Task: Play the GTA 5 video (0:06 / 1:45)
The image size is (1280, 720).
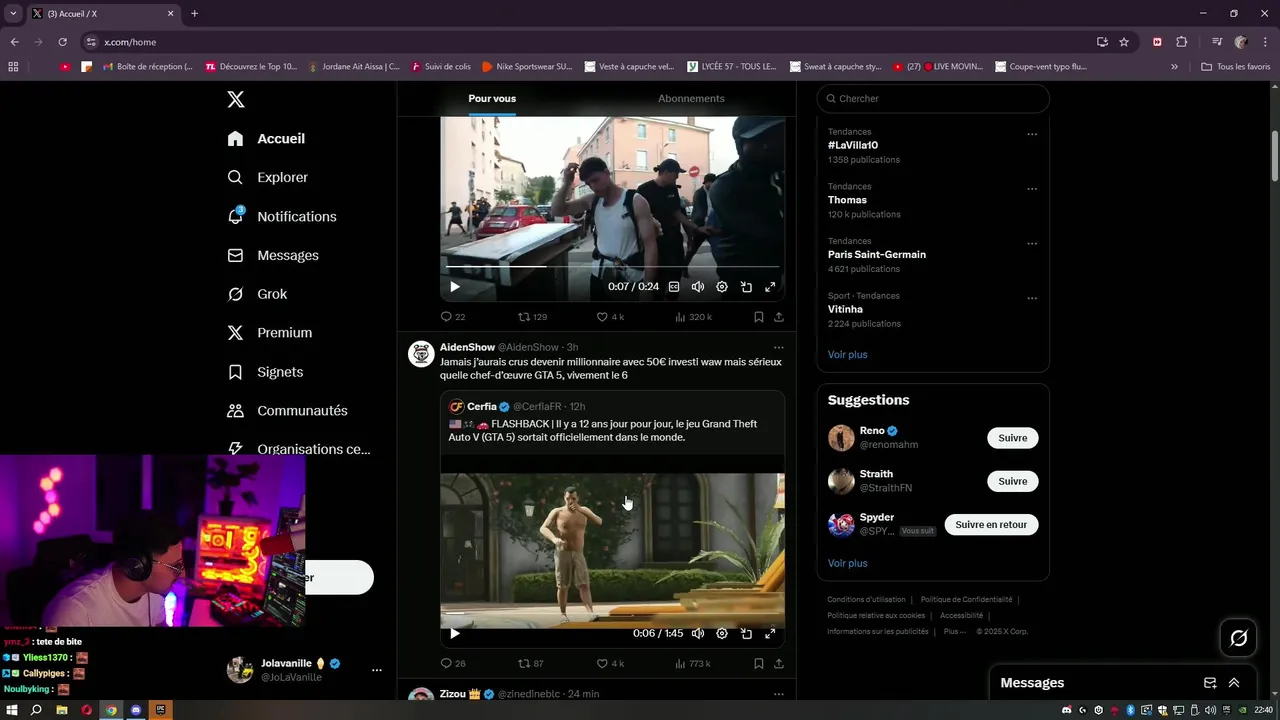Action: 455,634
